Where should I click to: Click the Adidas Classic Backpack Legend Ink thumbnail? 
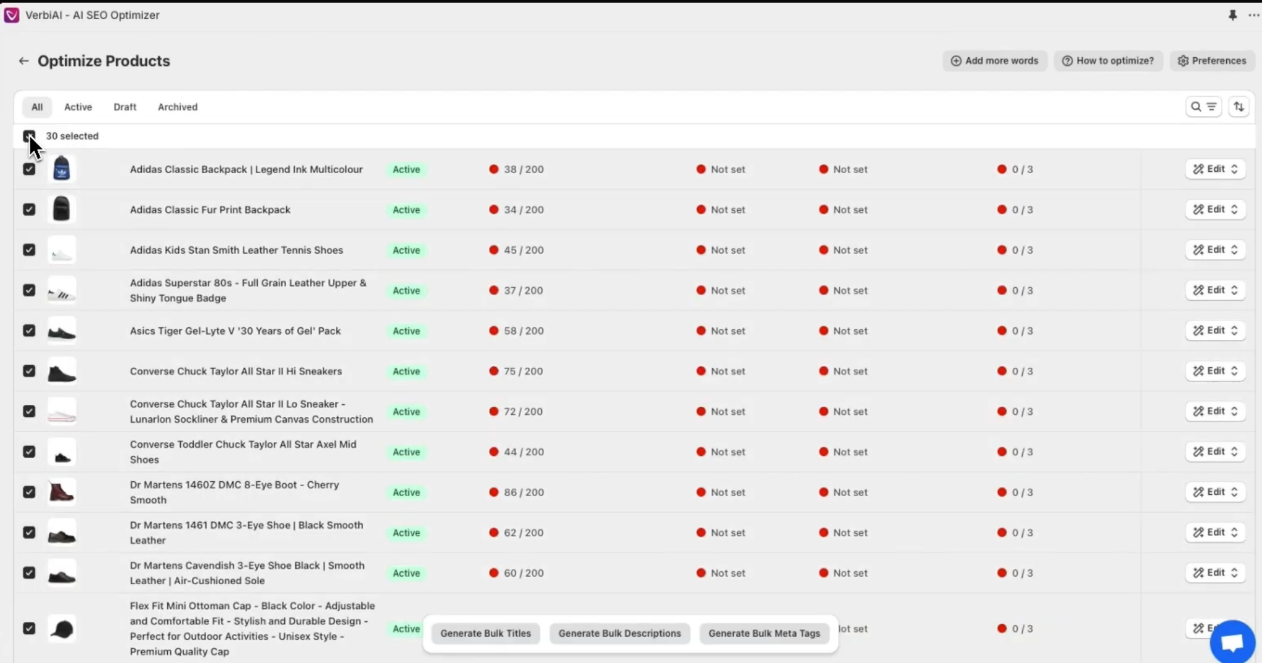(x=62, y=169)
